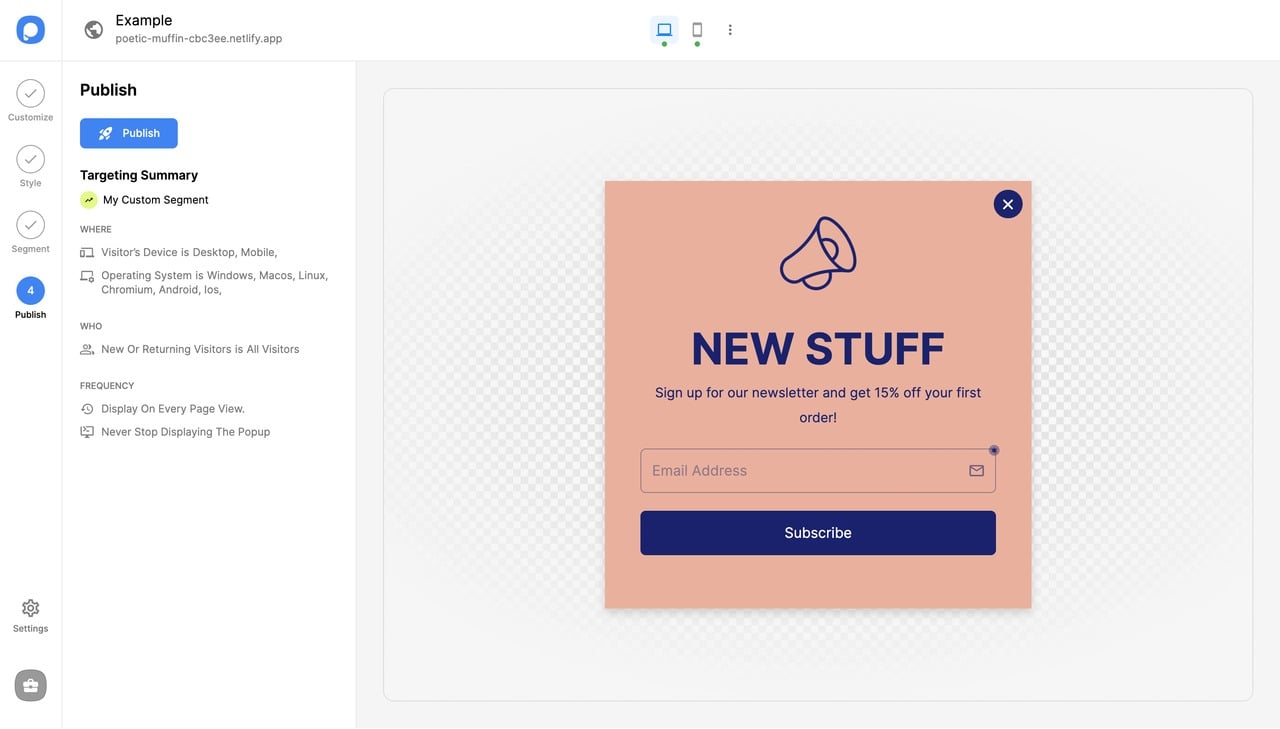1280x729 pixels.
Task: Select the Publish step numbered 4
Action: [30, 292]
